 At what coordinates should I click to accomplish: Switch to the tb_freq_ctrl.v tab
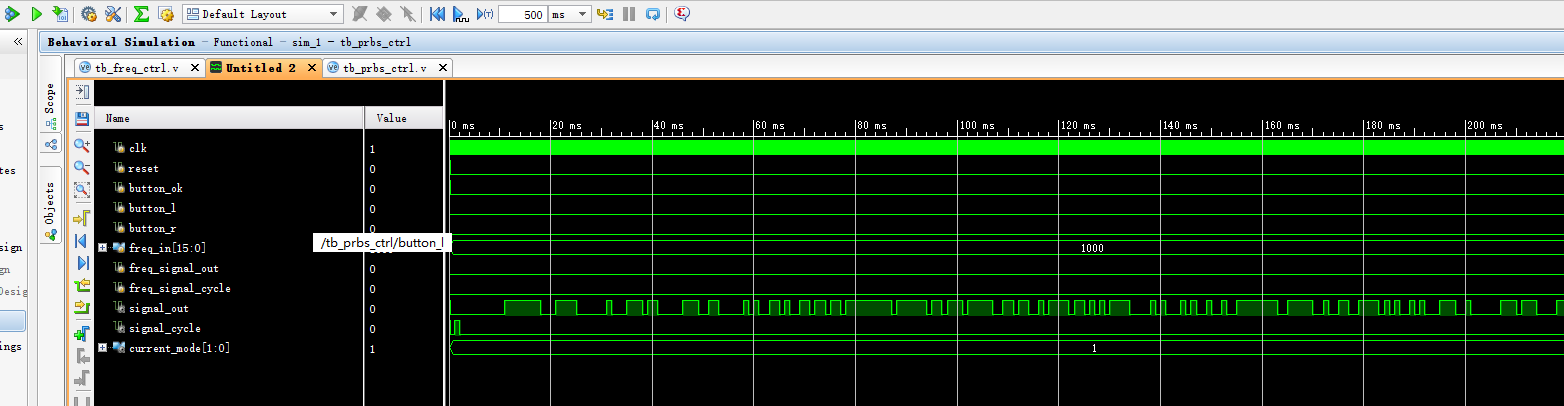[x=136, y=68]
